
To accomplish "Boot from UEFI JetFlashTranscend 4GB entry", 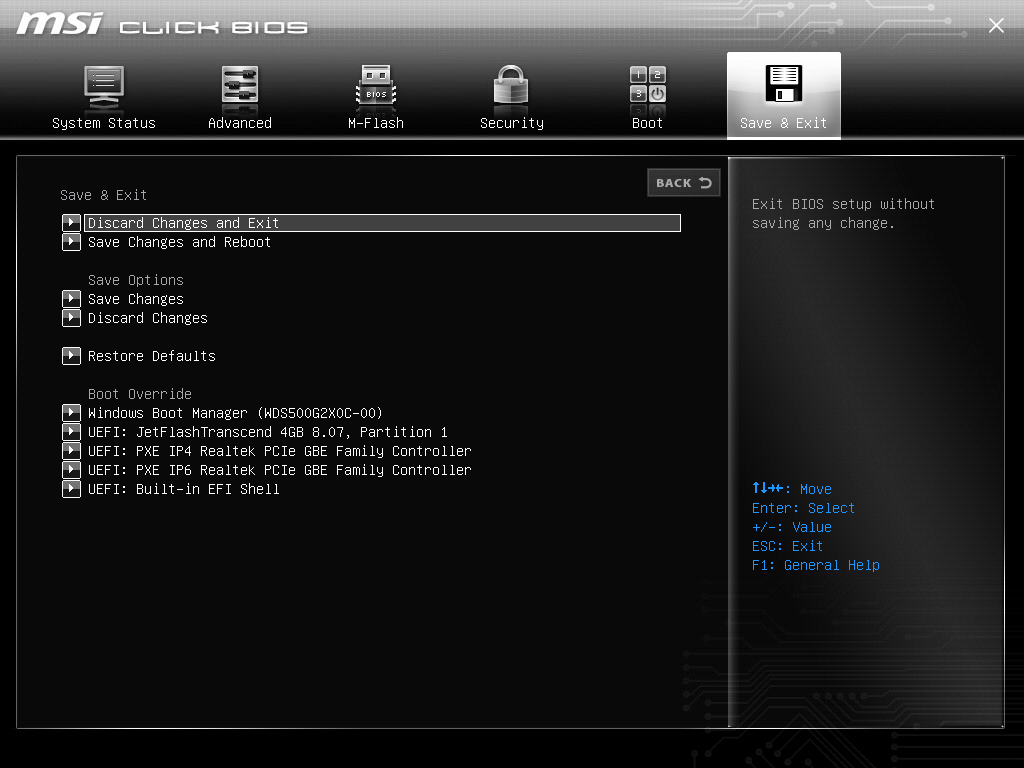I will (268, 432).
